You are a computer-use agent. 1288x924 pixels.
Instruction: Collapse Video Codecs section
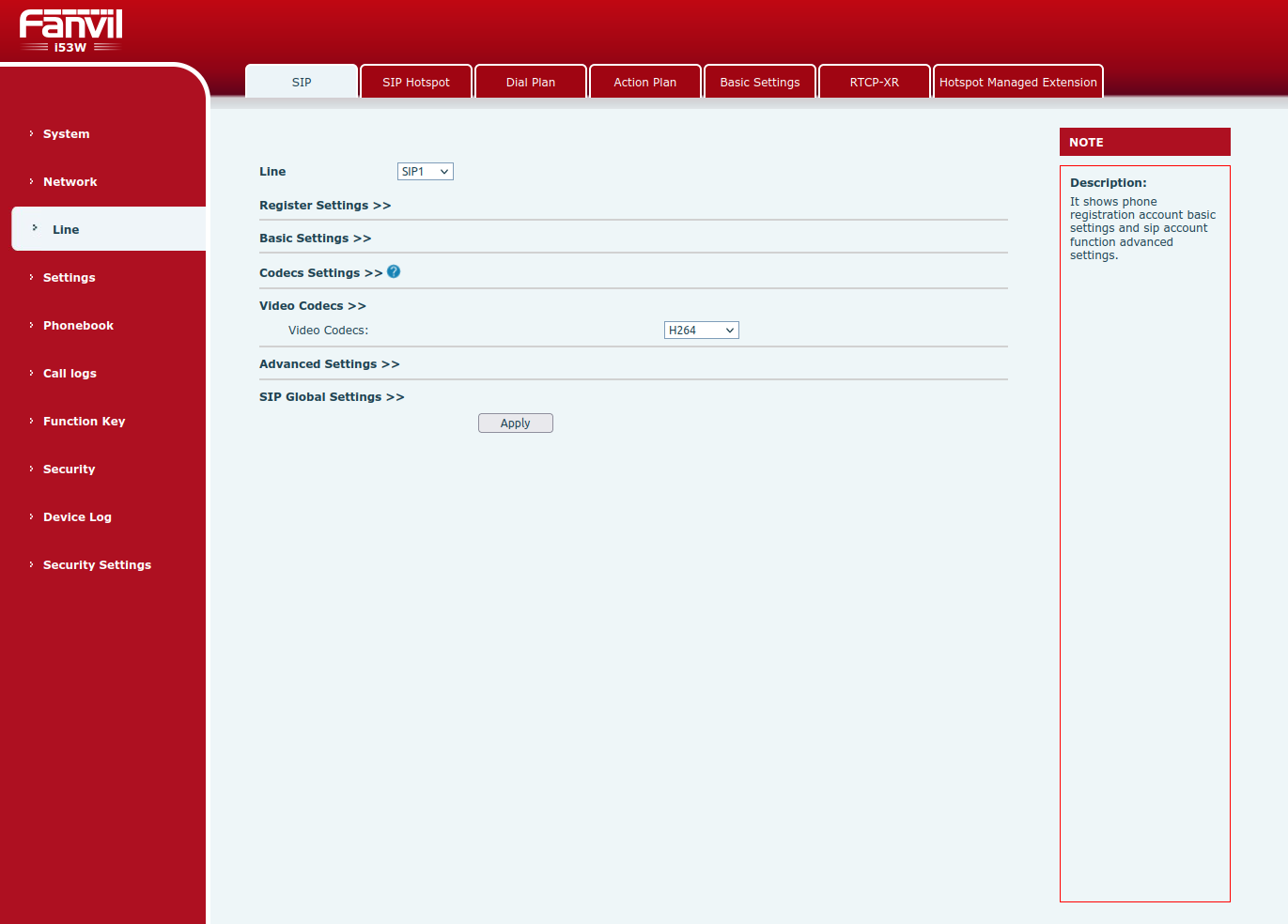(313, 306)
